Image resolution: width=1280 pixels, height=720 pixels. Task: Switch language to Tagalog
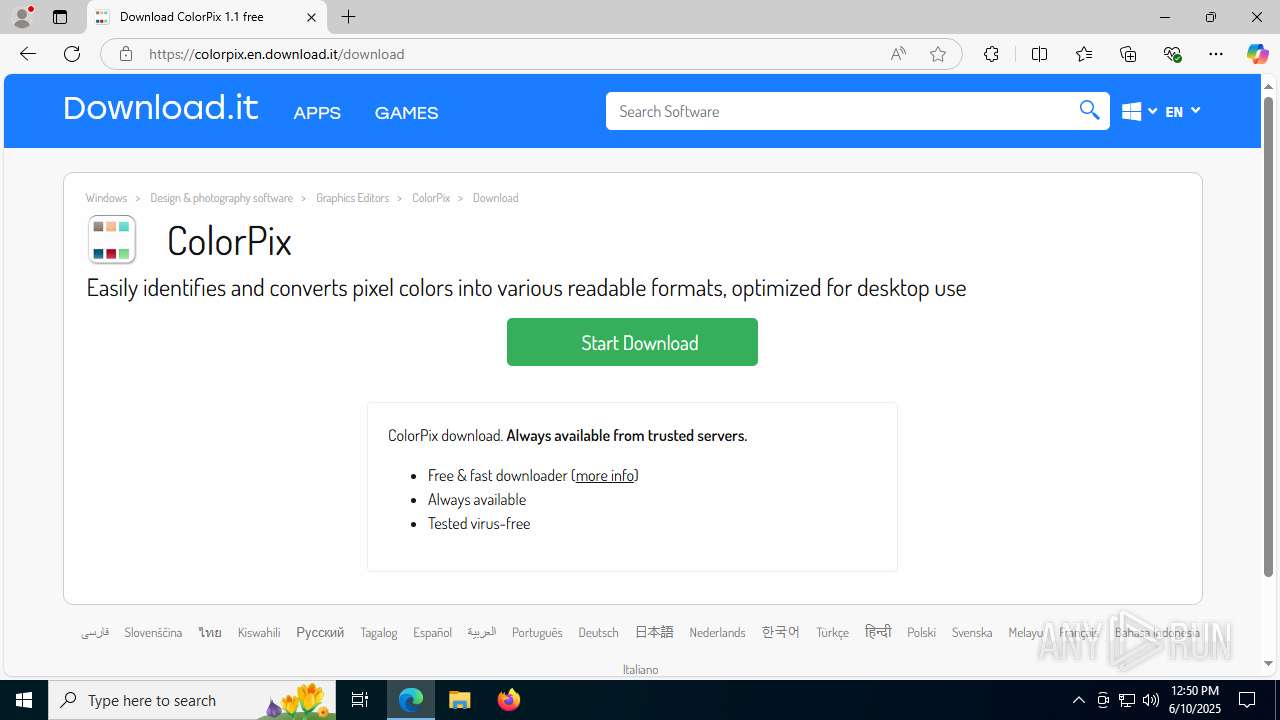point(379,633)
